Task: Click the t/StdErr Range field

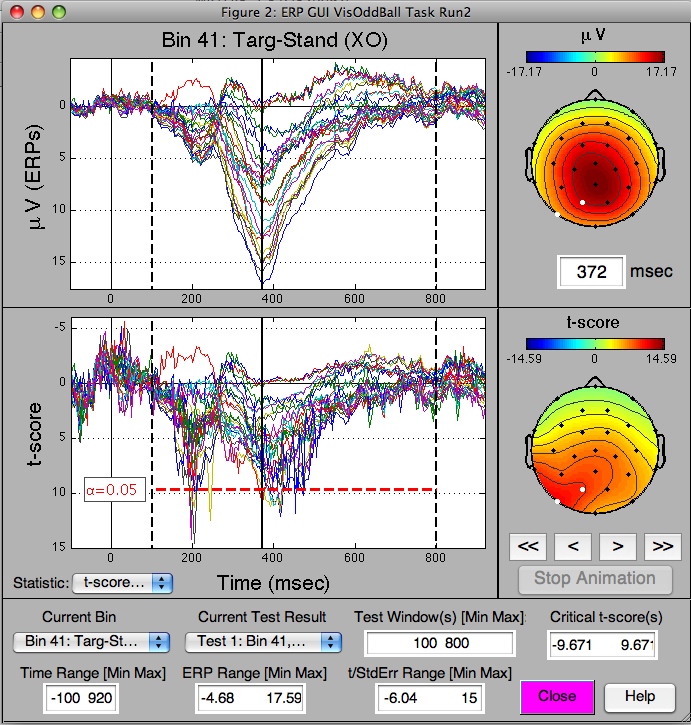Action: 439,699
